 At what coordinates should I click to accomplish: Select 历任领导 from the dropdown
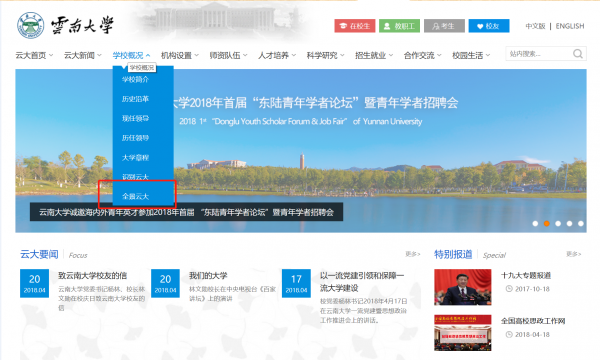click(135, 138)
